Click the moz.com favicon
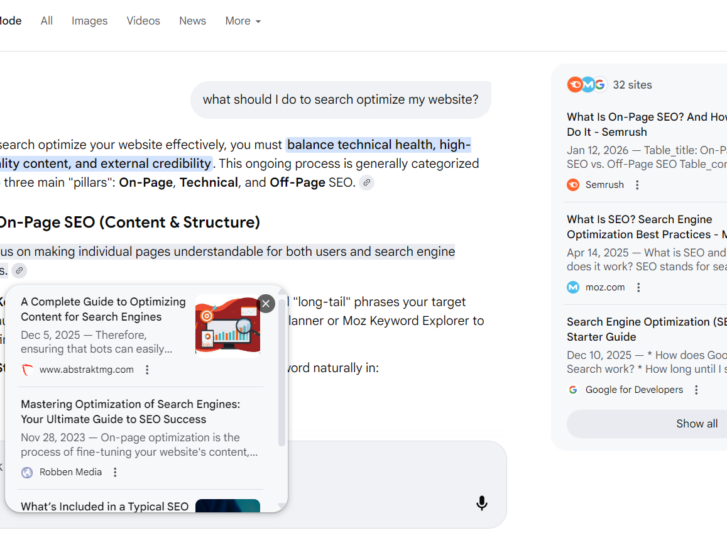Image resolution: width=727 pixels, height=545 pixels. pyautogui.click(x=573, y=287)
